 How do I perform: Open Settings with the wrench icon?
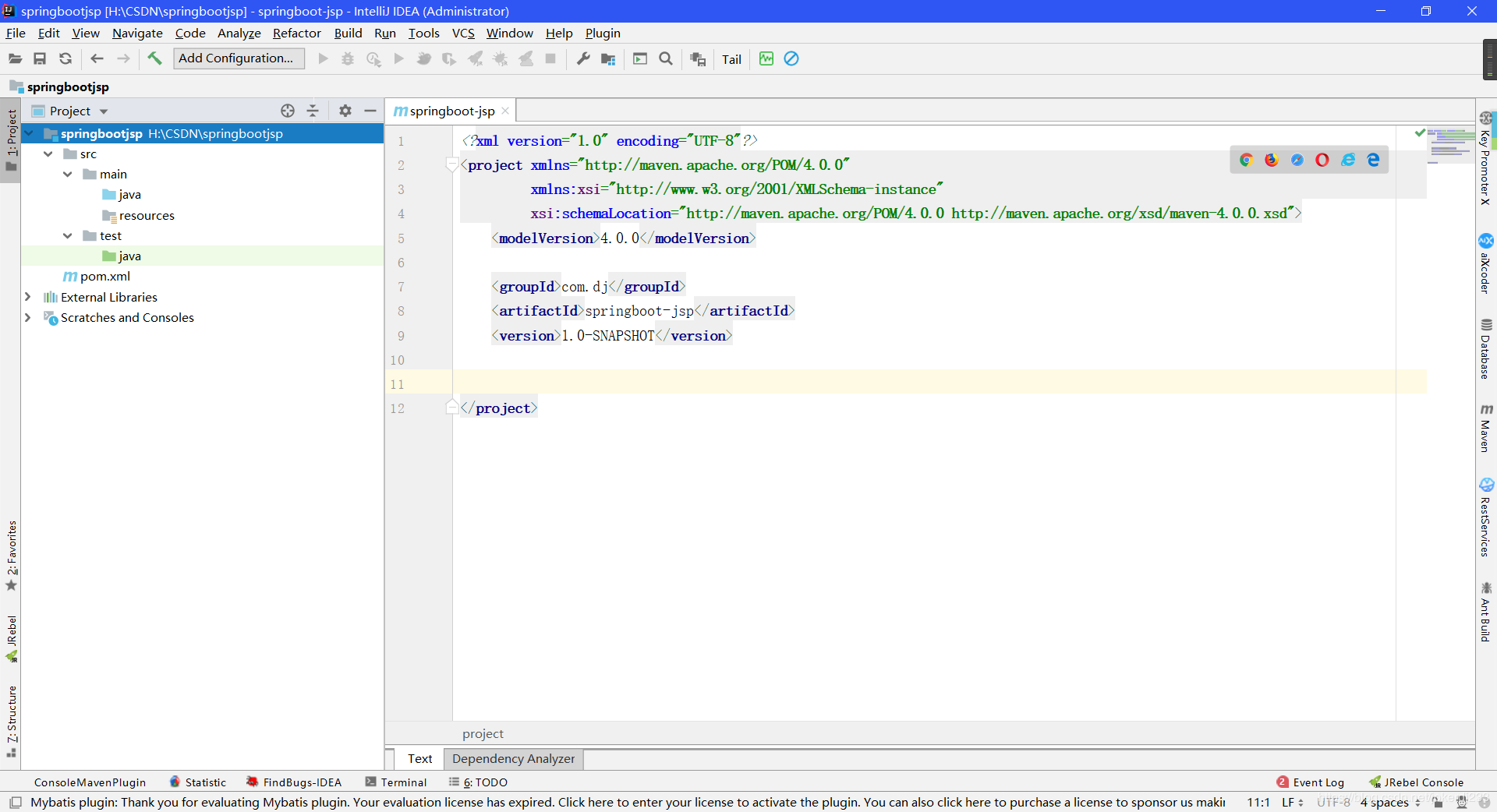(x=582, y=58)
